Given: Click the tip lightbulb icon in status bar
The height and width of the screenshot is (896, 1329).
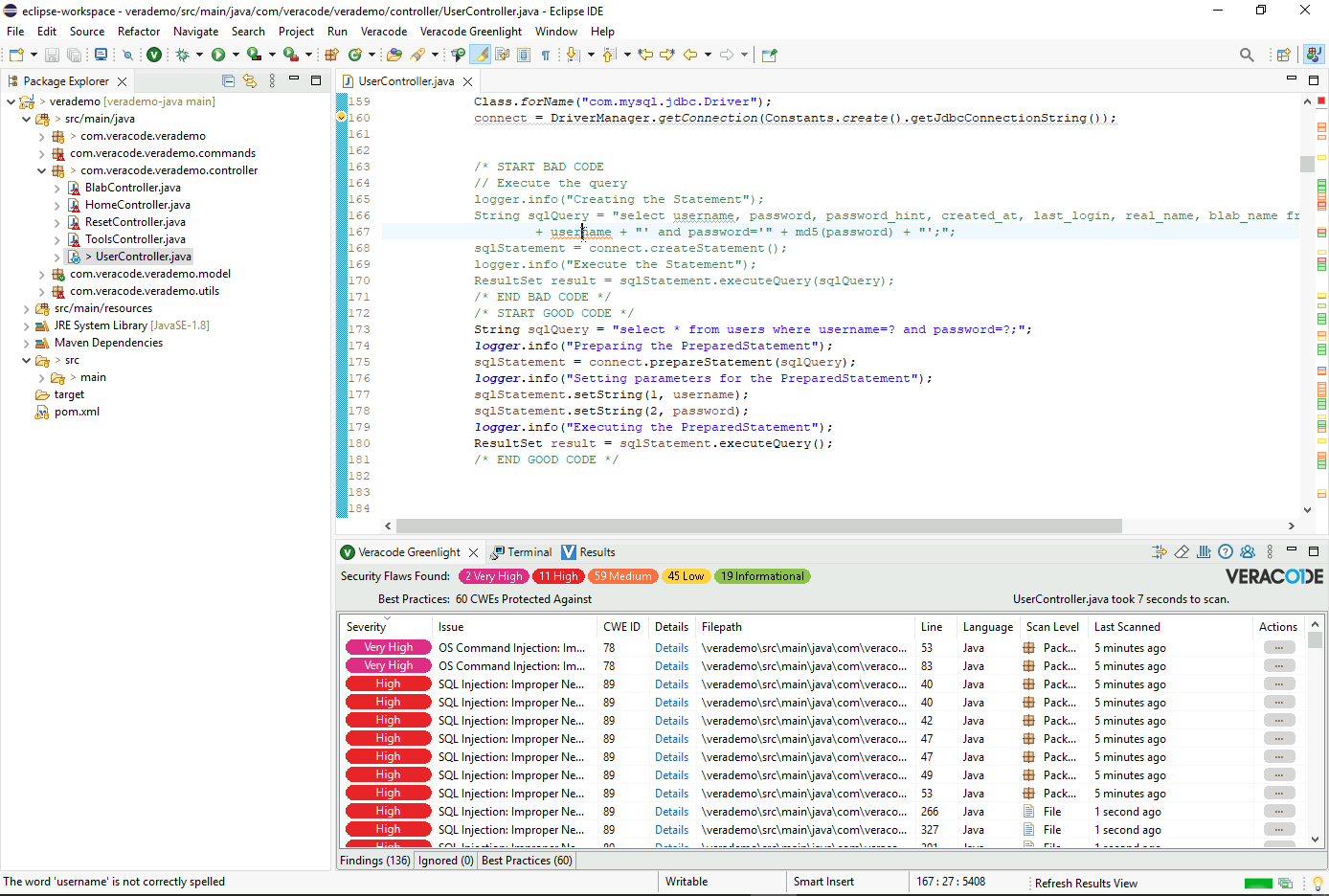Looking at the screenshot, I should (1318, 883).
